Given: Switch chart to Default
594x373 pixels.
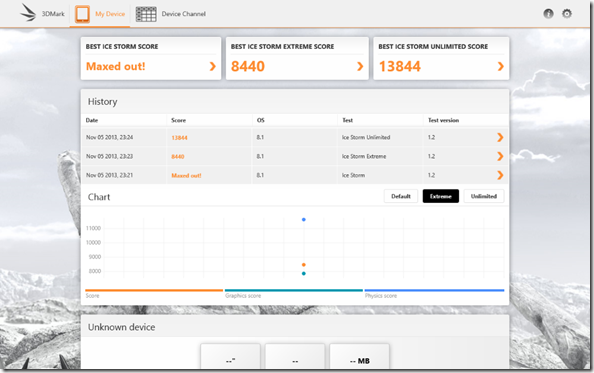Looking at the screenshot, I should (x=401, y=196).
